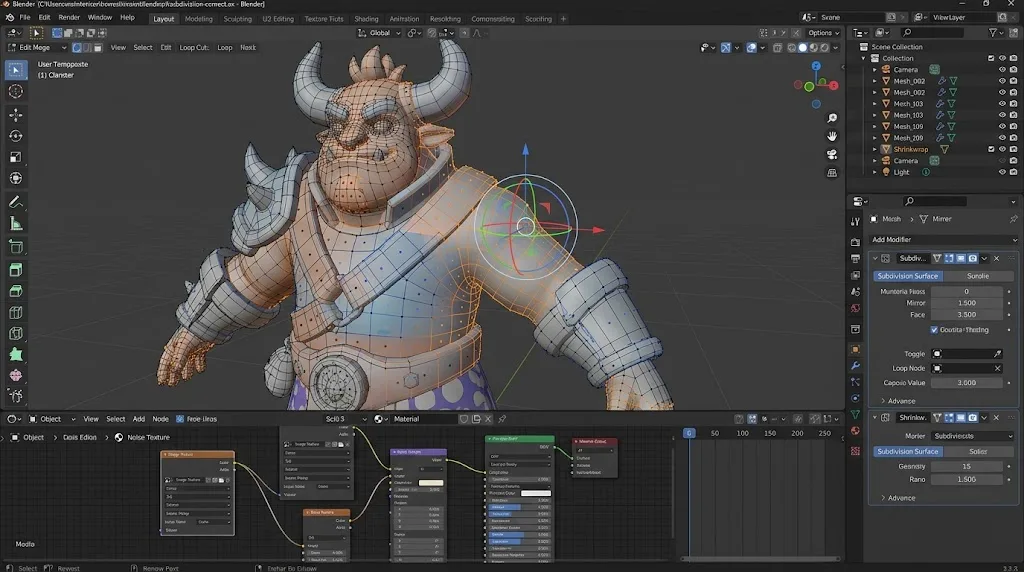Viewport: 1024px width, 572px height.
Task: Hide Mesh_209 using its eye icon
Action: (x=1002, y=138)
